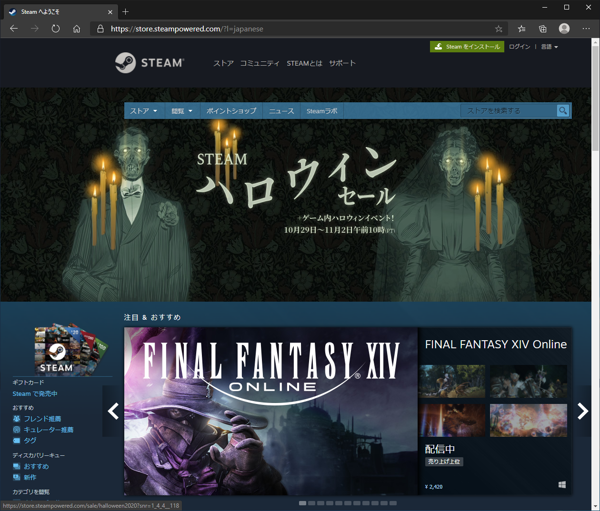Image resolution: width=600 pixels, height=511 pixels.
Task: Click the 売り上げ上位 tag on featured game
Action: pos(444,462)
